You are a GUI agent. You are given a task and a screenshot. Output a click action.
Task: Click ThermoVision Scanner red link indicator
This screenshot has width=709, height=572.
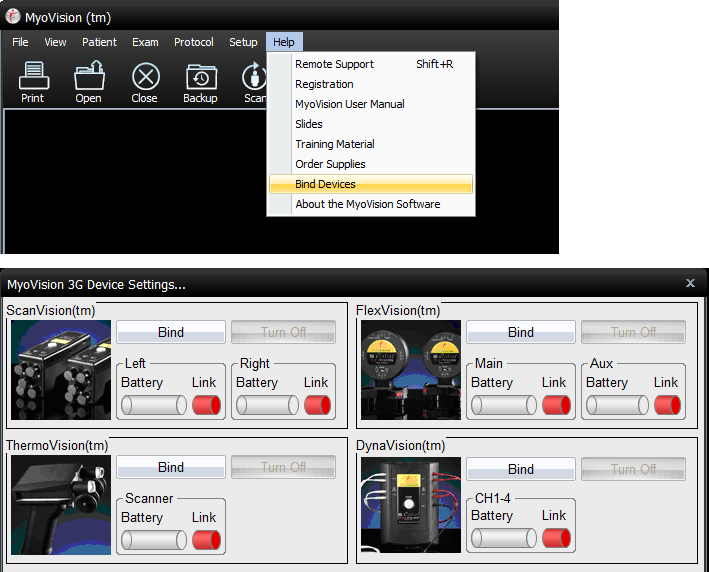point(207,540)
